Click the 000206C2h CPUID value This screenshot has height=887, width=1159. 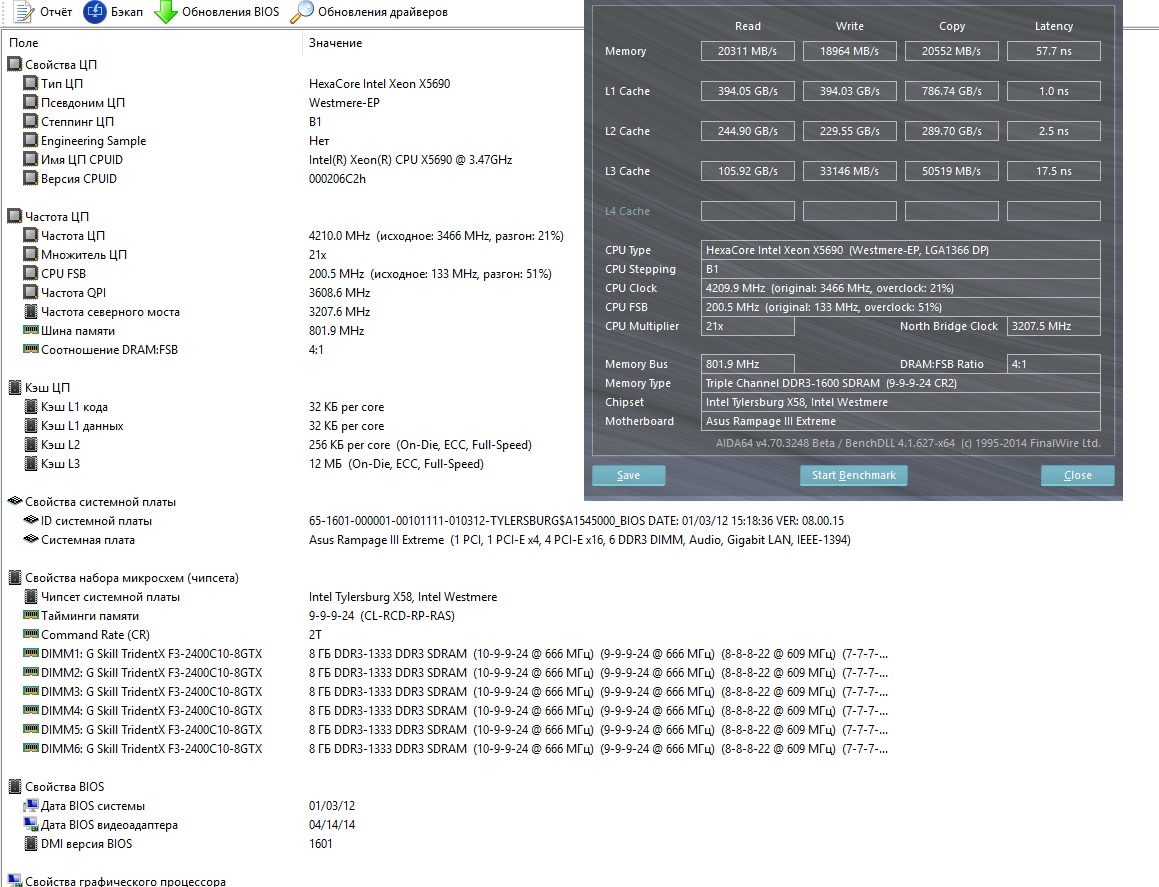(x=337, y=178)
